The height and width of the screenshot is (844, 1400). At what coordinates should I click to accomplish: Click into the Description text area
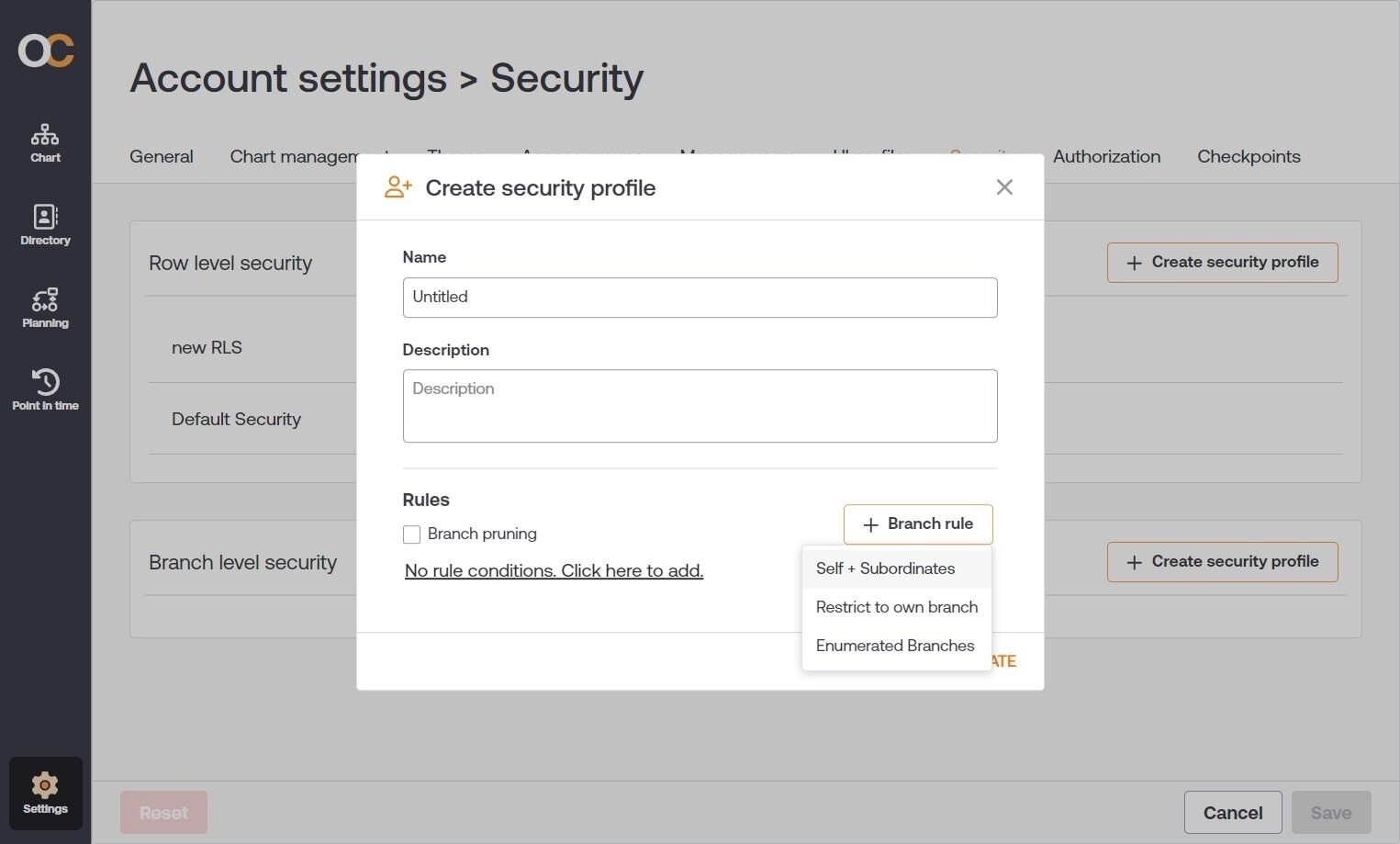coord(700,406)
